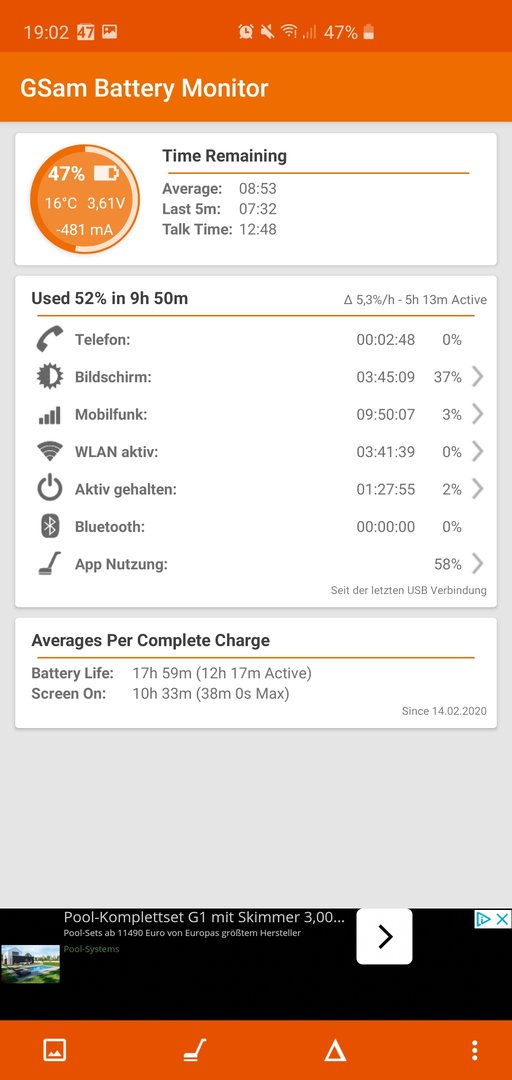512x1080 pixels.
Task: Open the three-dot overflow menu
Action: click(474, 1050)
